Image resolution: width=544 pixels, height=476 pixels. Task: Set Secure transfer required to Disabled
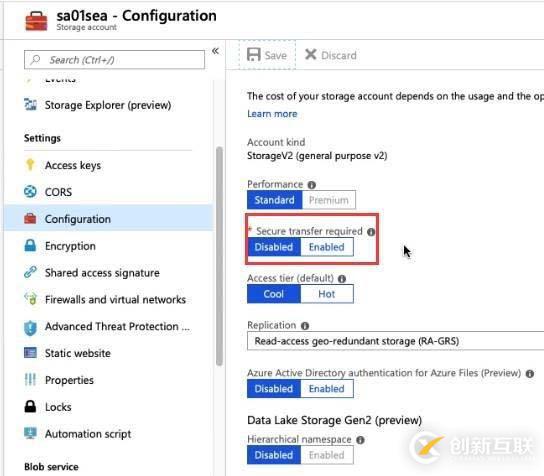pos(274,247)
